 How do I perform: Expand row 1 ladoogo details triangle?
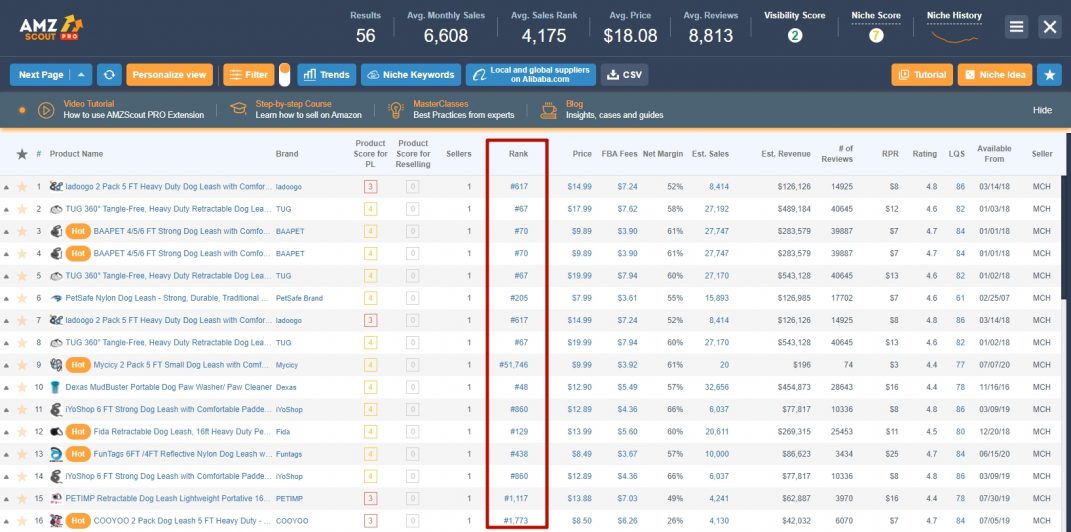coord(7,186)
